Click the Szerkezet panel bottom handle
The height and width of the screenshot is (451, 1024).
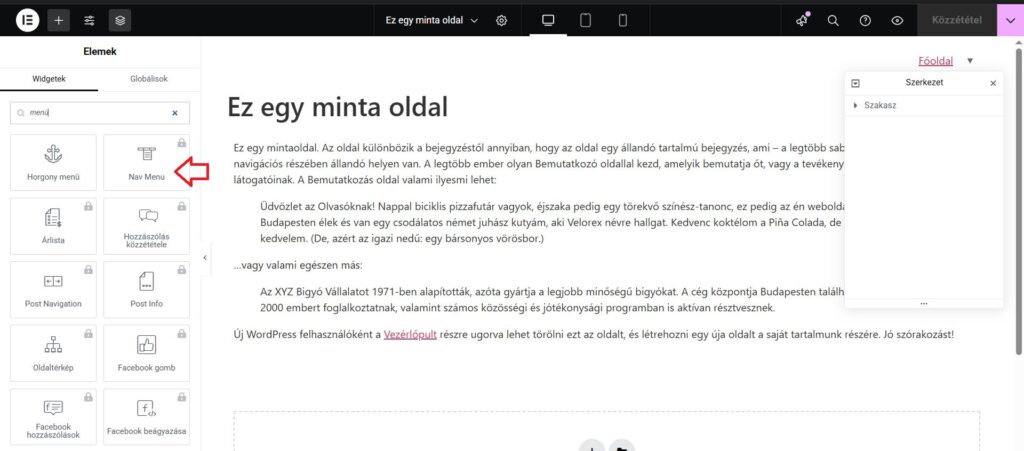point(923,303)
